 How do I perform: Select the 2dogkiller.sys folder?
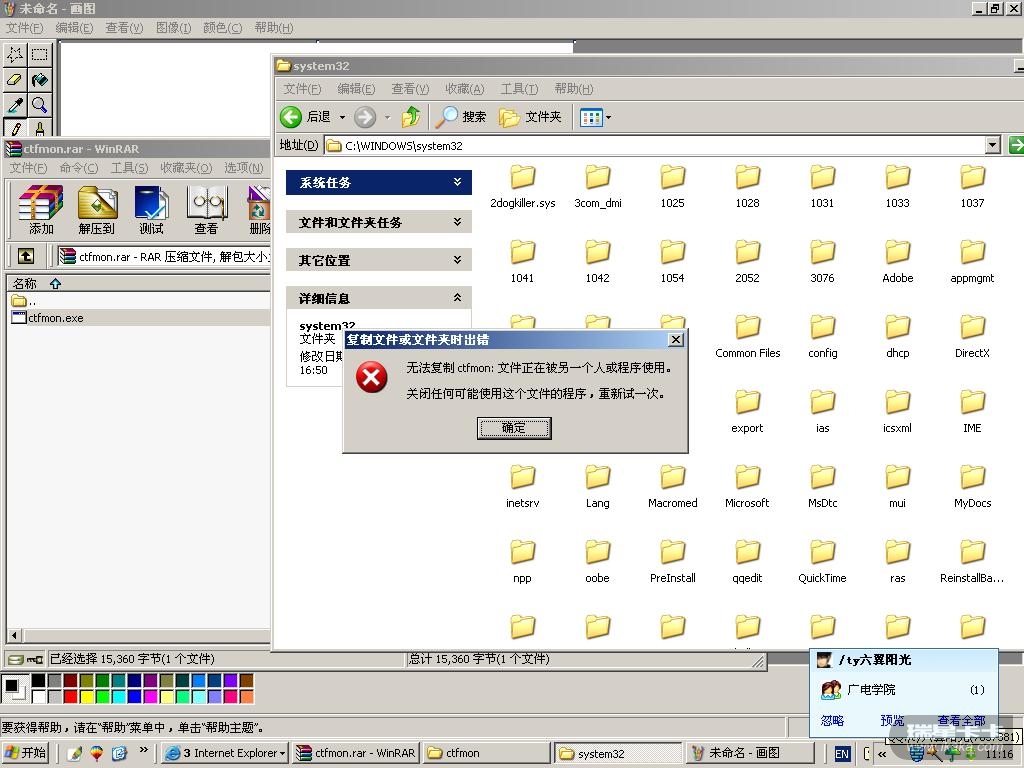(x=522, y=187)
